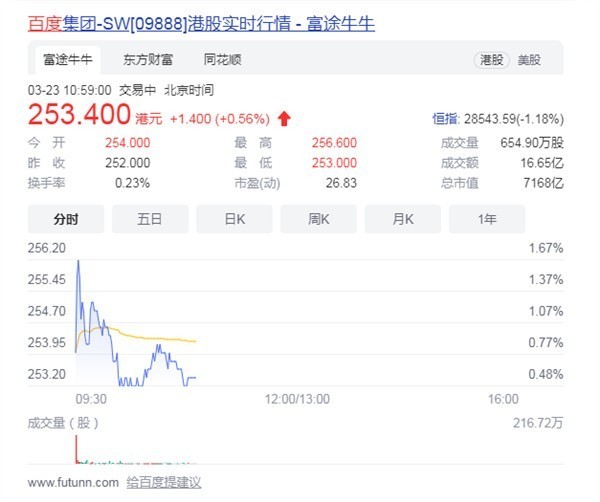This screenshot has width=600, height=502.
Task: Click the 今开 value 254.000
Action: [128, 143]
